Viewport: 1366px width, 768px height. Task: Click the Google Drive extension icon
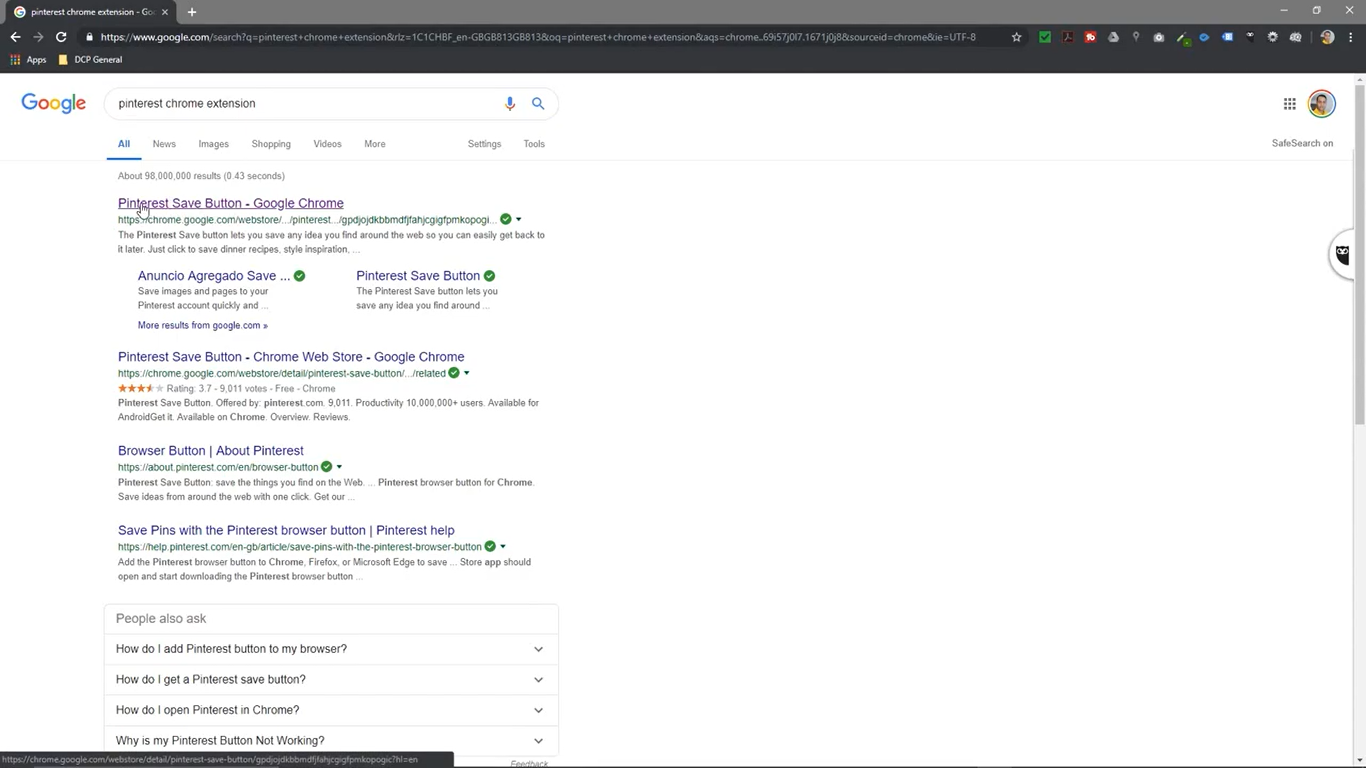(1113, 37)
